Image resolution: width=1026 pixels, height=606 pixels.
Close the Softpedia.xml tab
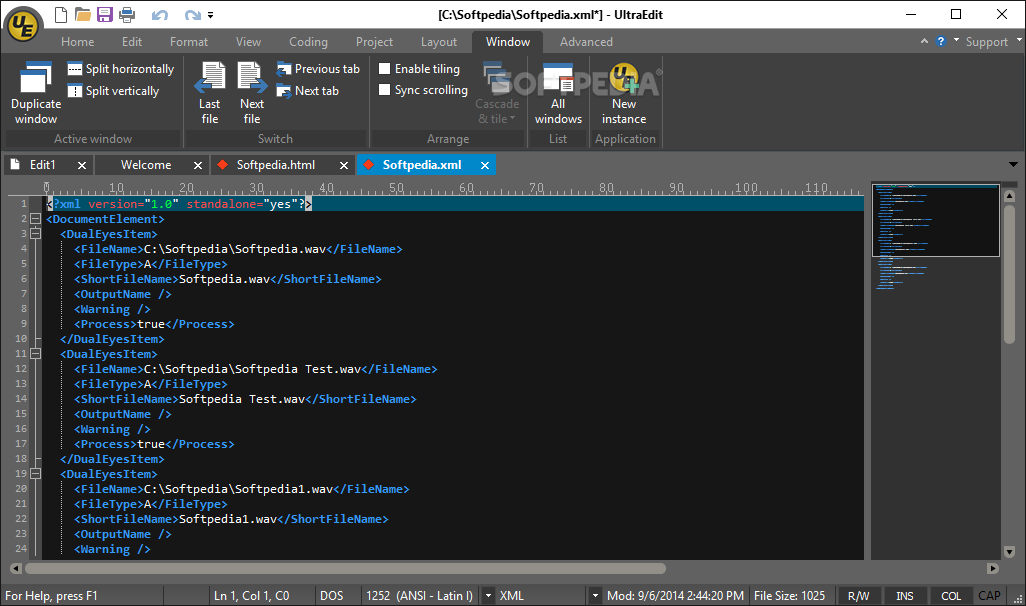[485, 166]
